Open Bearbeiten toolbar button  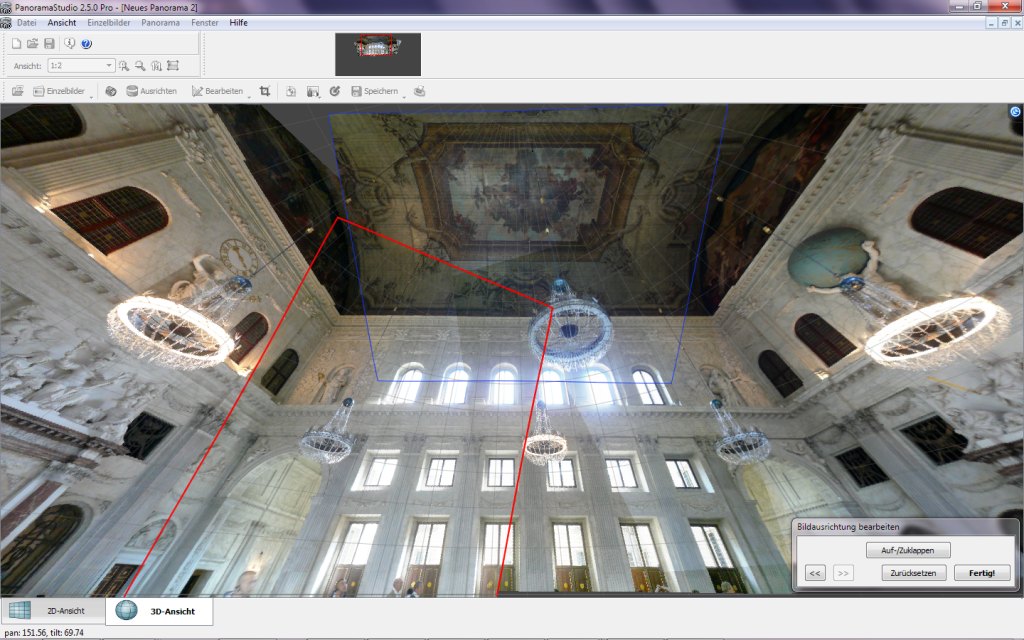[x=217, y=91]
